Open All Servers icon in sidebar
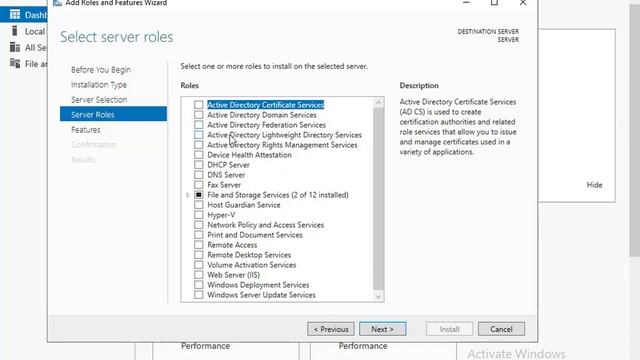 15,47
